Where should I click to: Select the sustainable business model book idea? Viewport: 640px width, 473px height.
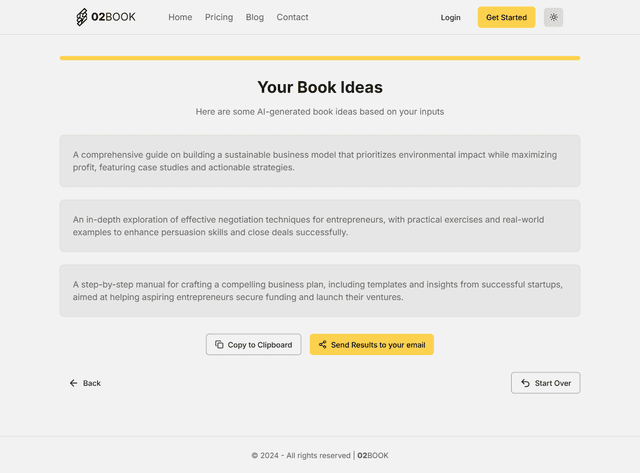pyautogui.click(x=319, y=161)
